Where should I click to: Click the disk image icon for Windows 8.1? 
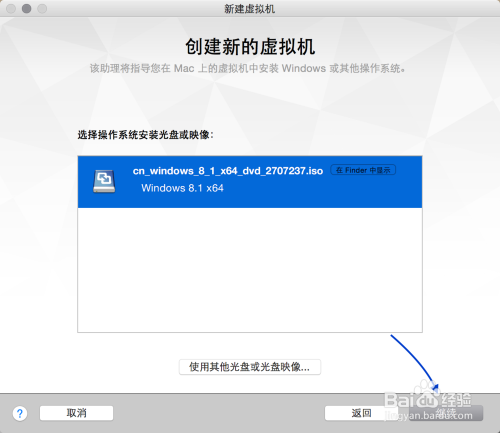coord(104,181)
